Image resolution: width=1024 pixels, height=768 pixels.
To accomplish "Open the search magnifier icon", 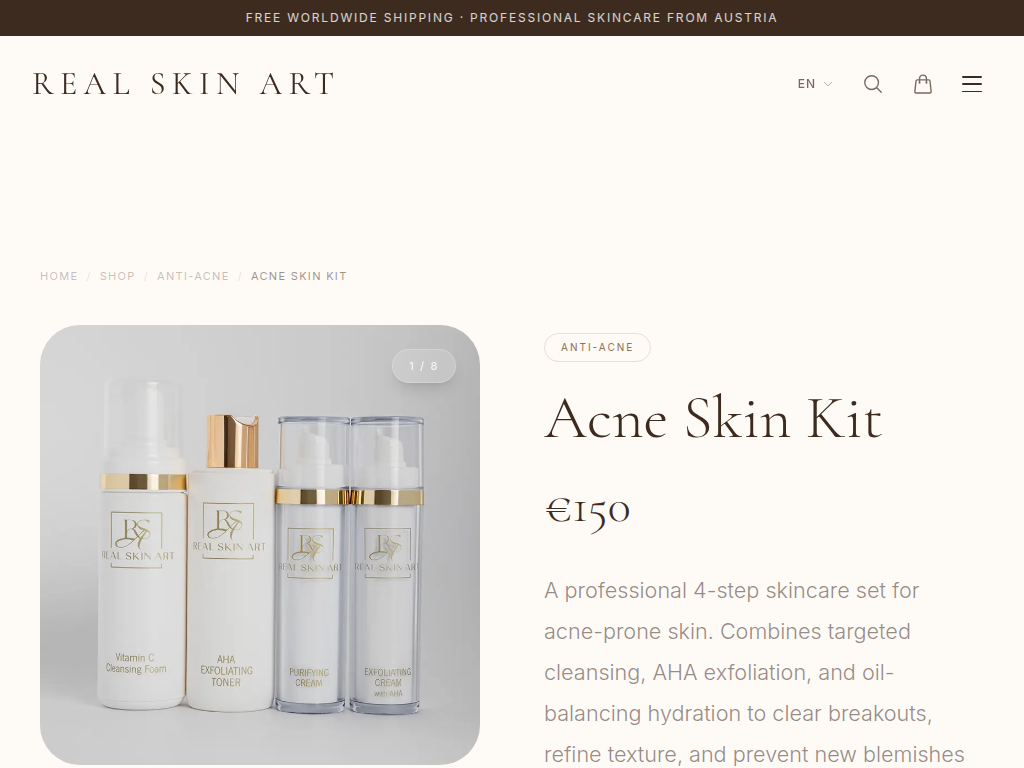I will pos(872,84).
